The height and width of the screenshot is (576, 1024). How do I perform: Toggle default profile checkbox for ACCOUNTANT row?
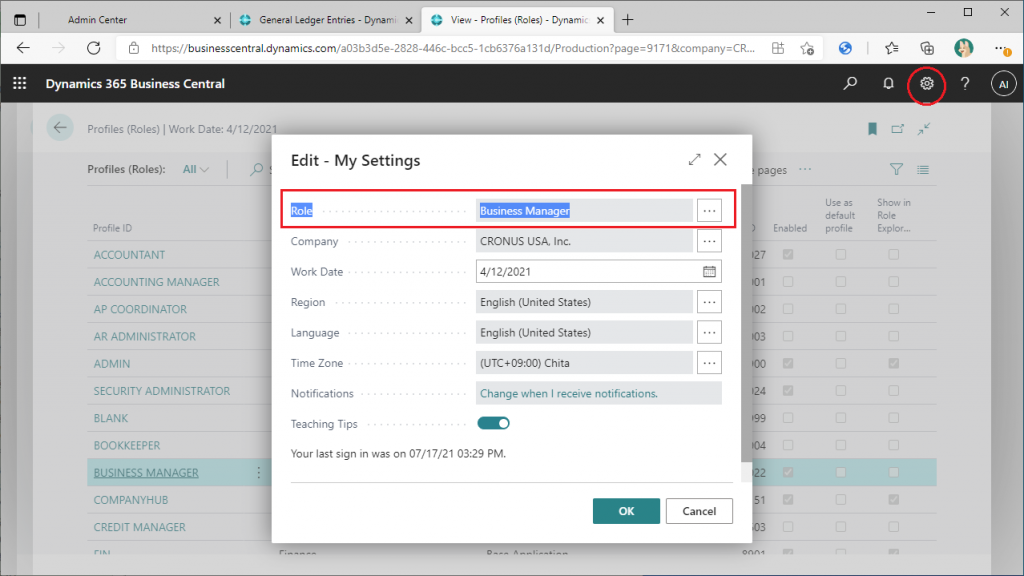[x=841, y=255]
